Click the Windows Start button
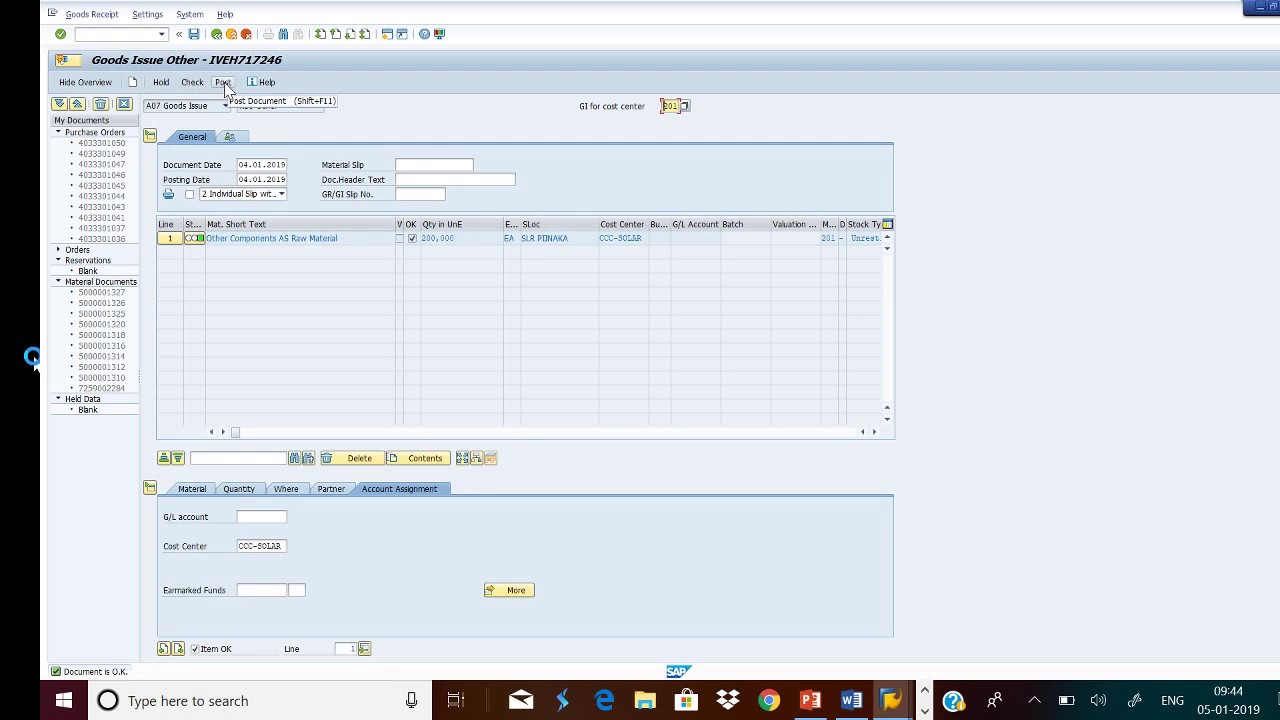1280x720 pixels. [x=63, y=700]
